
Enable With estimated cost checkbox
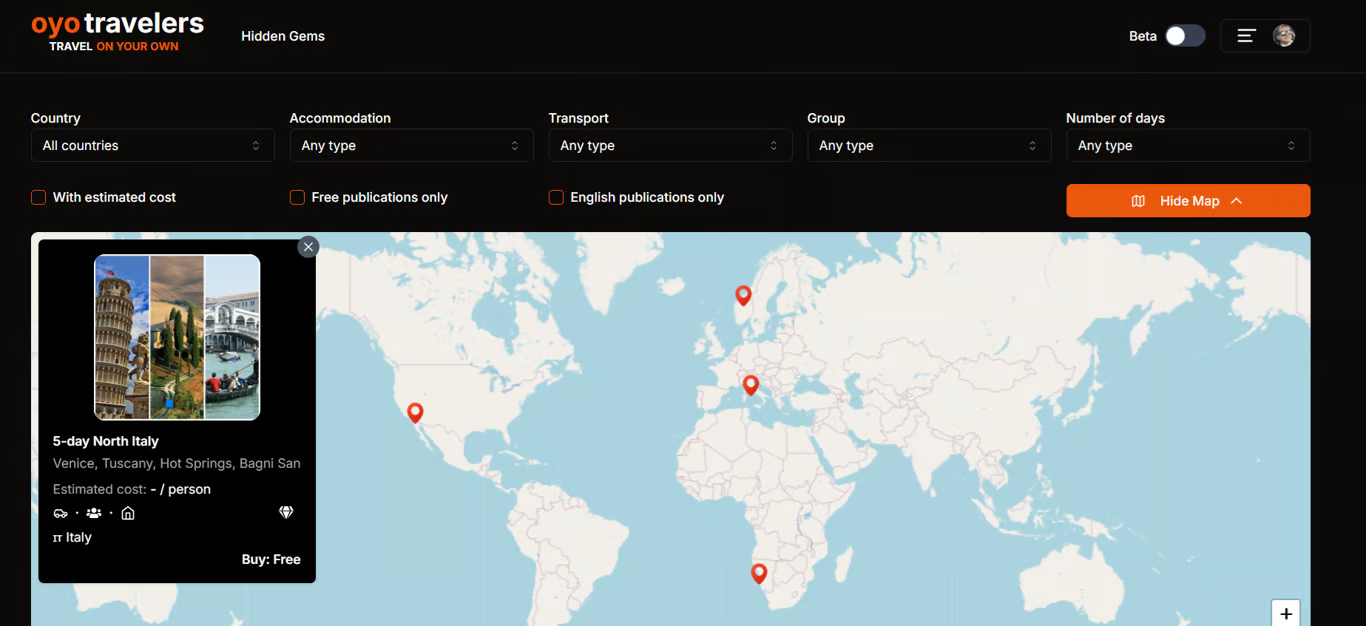click(x=39, y=198)
